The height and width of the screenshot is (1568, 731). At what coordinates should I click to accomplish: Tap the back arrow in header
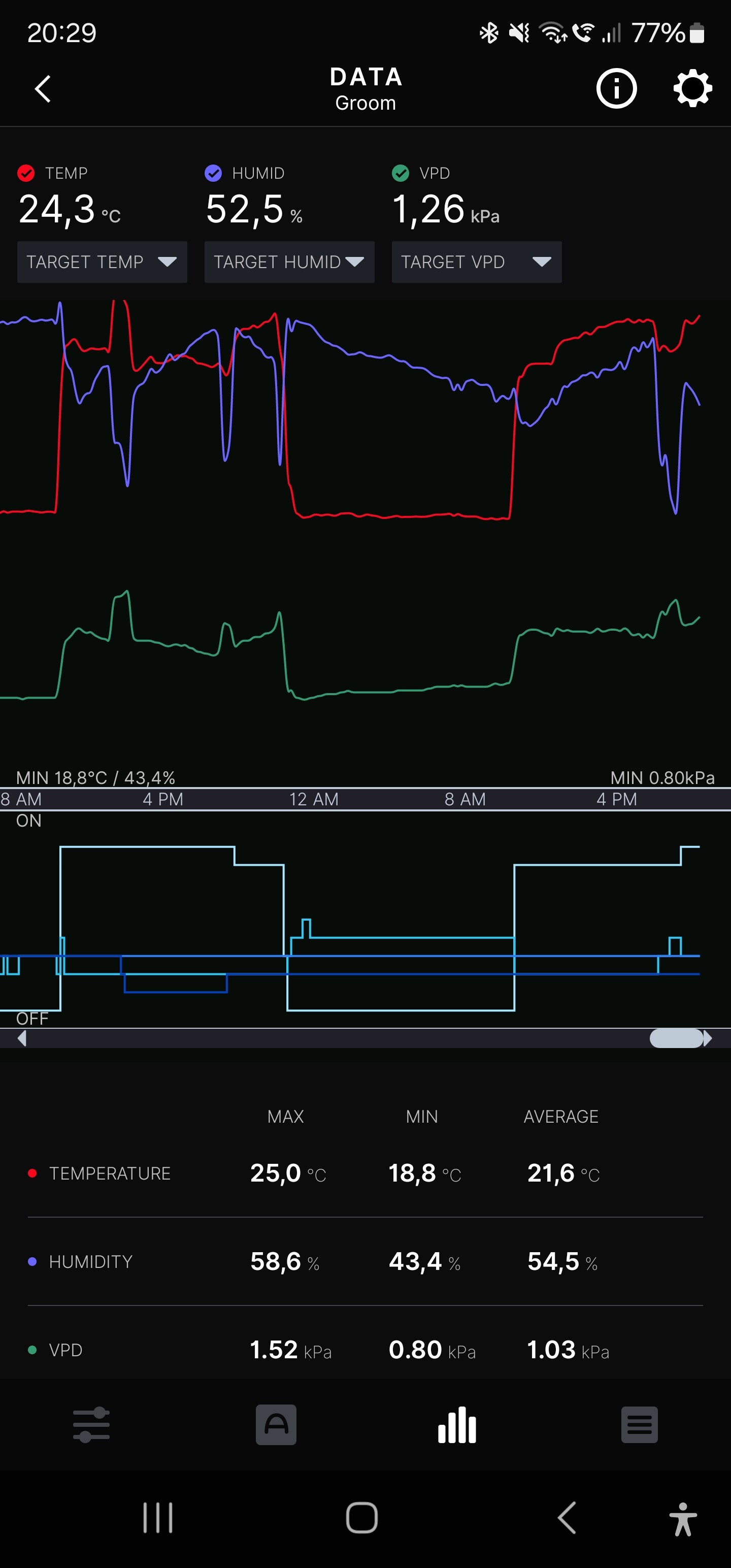click(x=43, y=89)
